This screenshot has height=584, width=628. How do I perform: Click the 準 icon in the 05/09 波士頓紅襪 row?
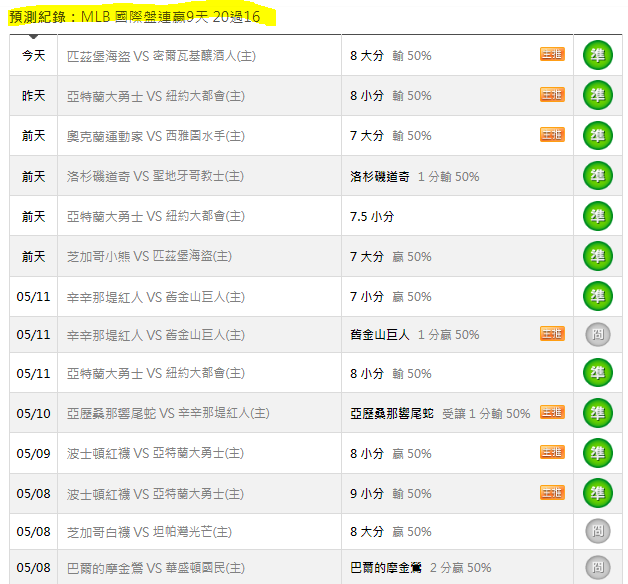598,453
